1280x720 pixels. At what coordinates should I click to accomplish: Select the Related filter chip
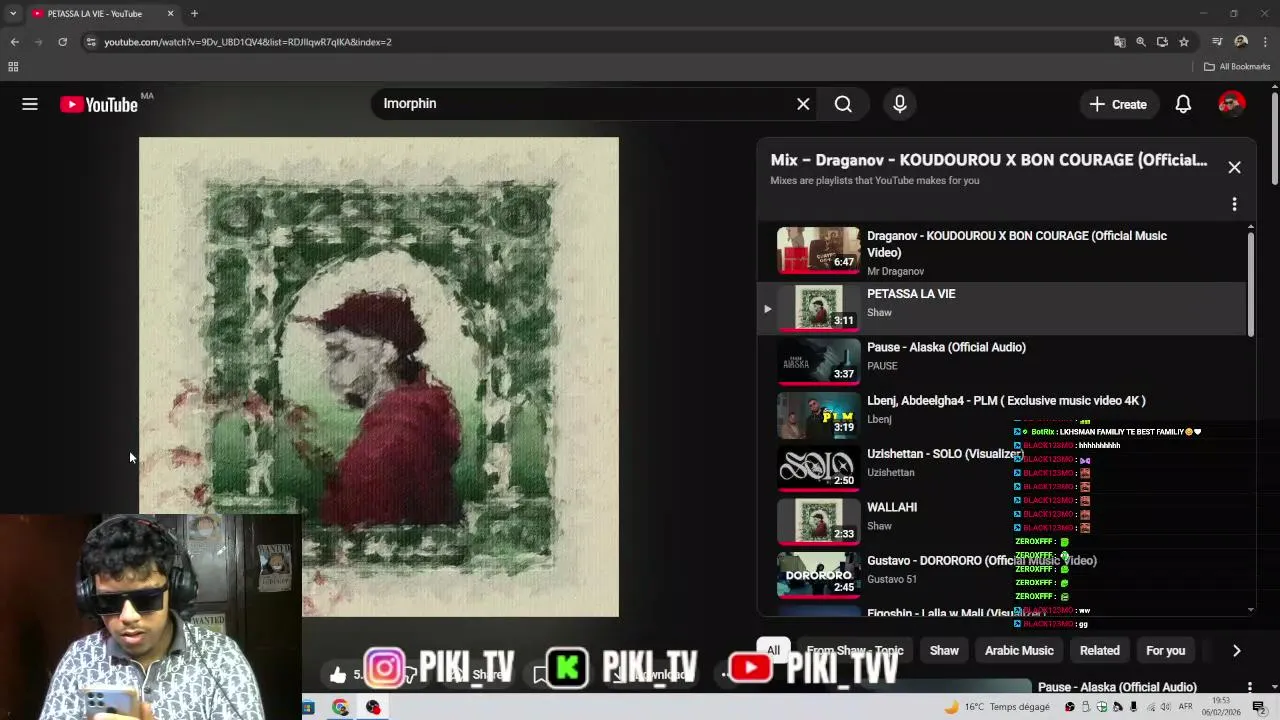coord(1099,650)
